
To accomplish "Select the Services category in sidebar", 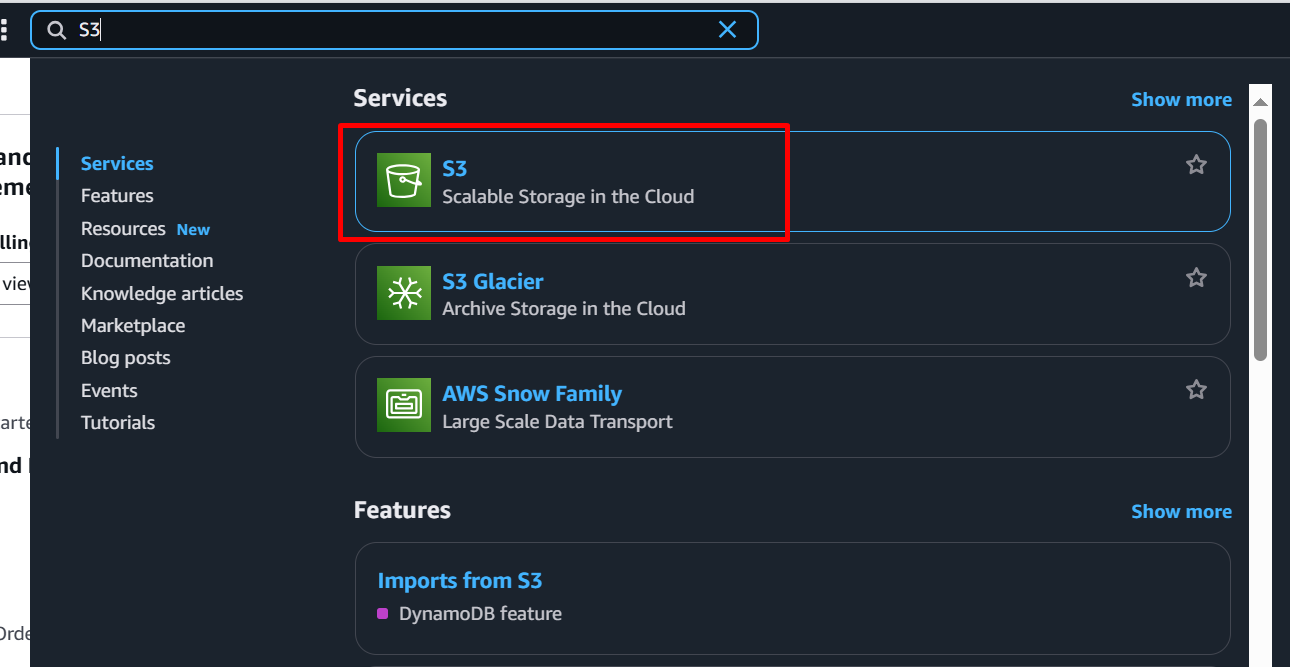I will point(117,163).
